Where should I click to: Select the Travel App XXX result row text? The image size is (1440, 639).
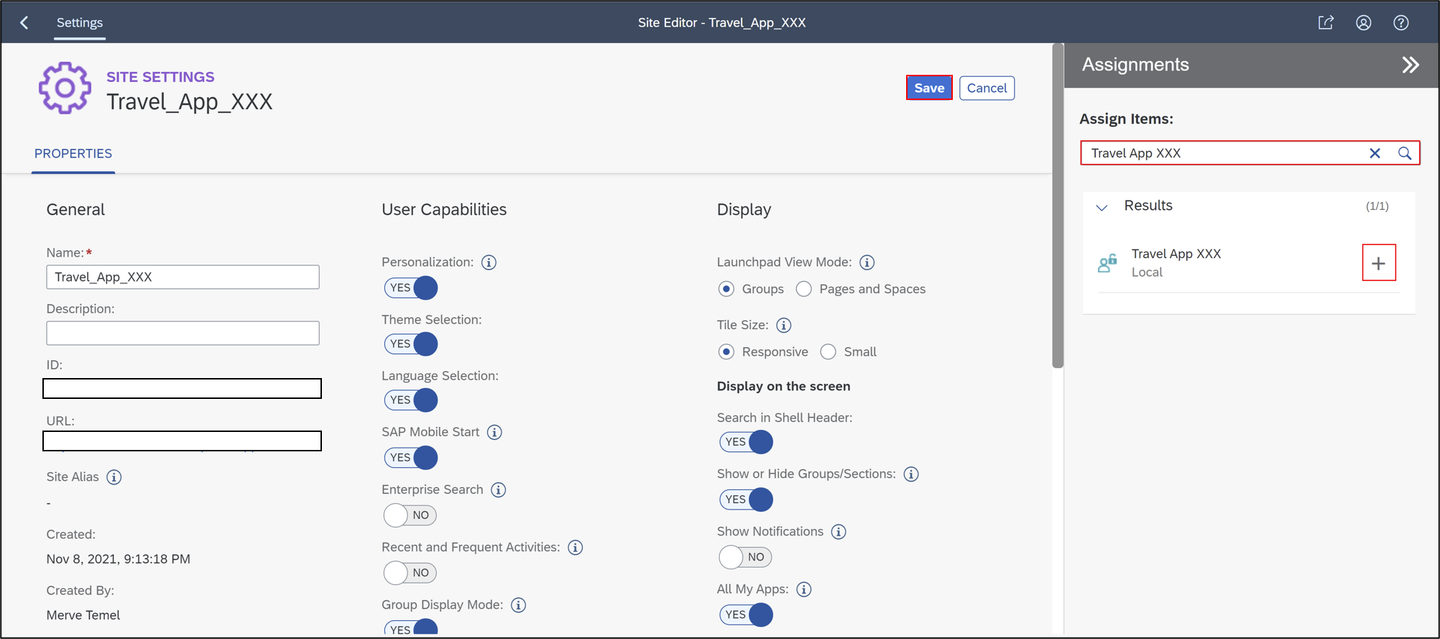tap(1176, 254)
